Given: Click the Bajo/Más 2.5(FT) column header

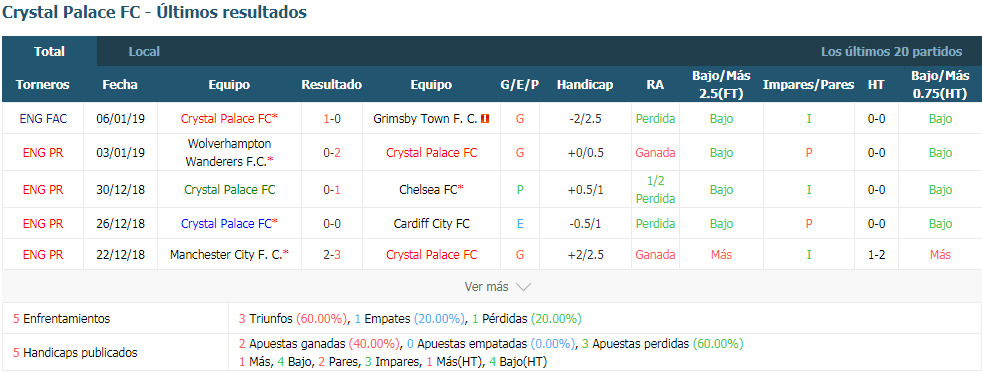Looking at the screenshot, I should click(x=721, y=84).
